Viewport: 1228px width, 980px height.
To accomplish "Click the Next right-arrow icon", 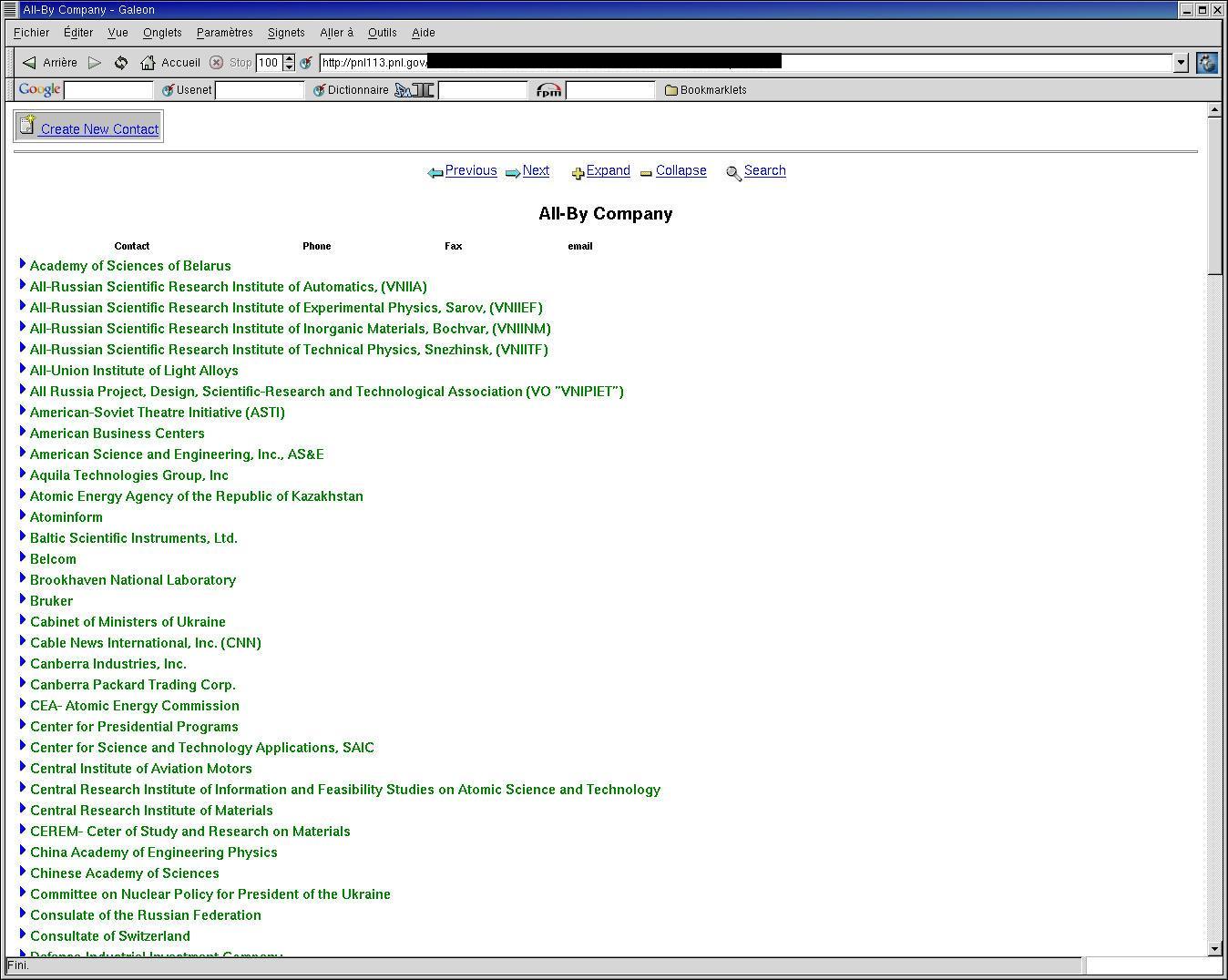I will (513, 172).
